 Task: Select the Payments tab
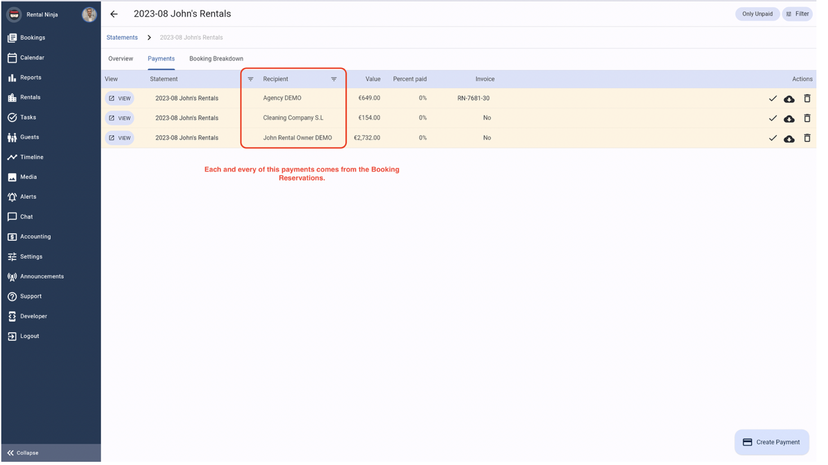coord(162,59)
